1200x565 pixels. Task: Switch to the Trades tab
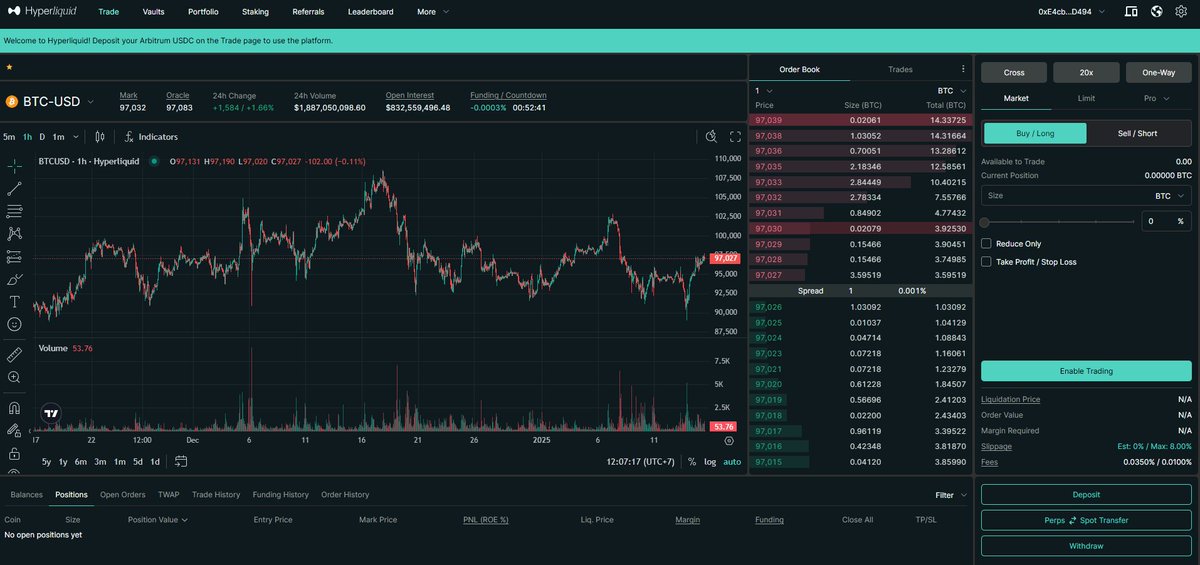point(900,69)
